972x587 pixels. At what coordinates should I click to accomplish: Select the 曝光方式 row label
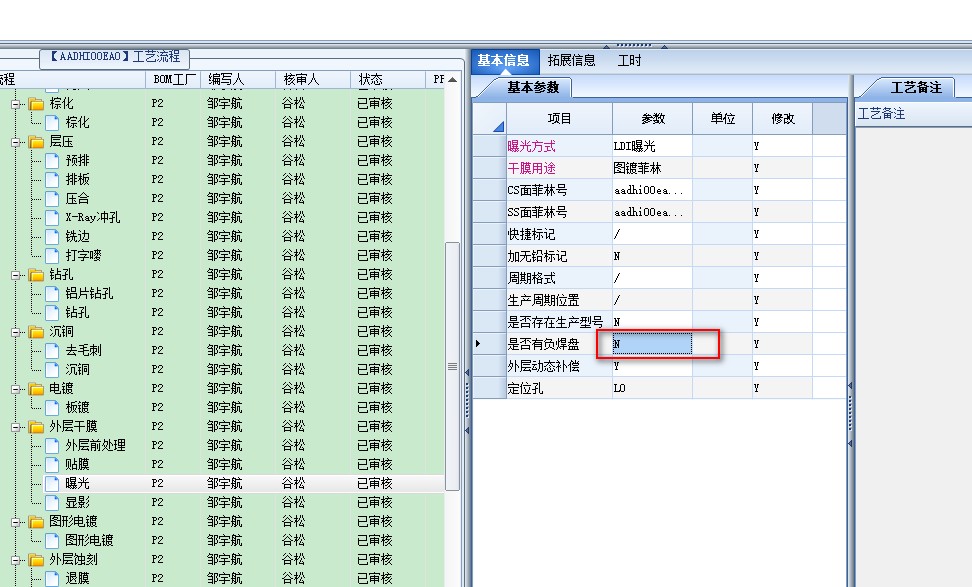point(531,146)
